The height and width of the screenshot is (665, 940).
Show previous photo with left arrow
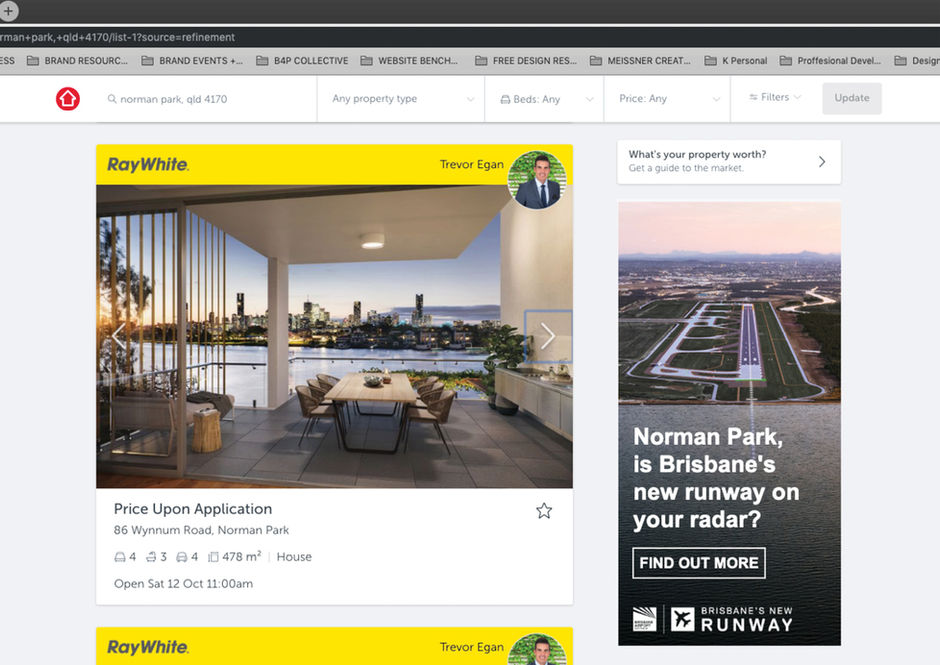point(119,336)
